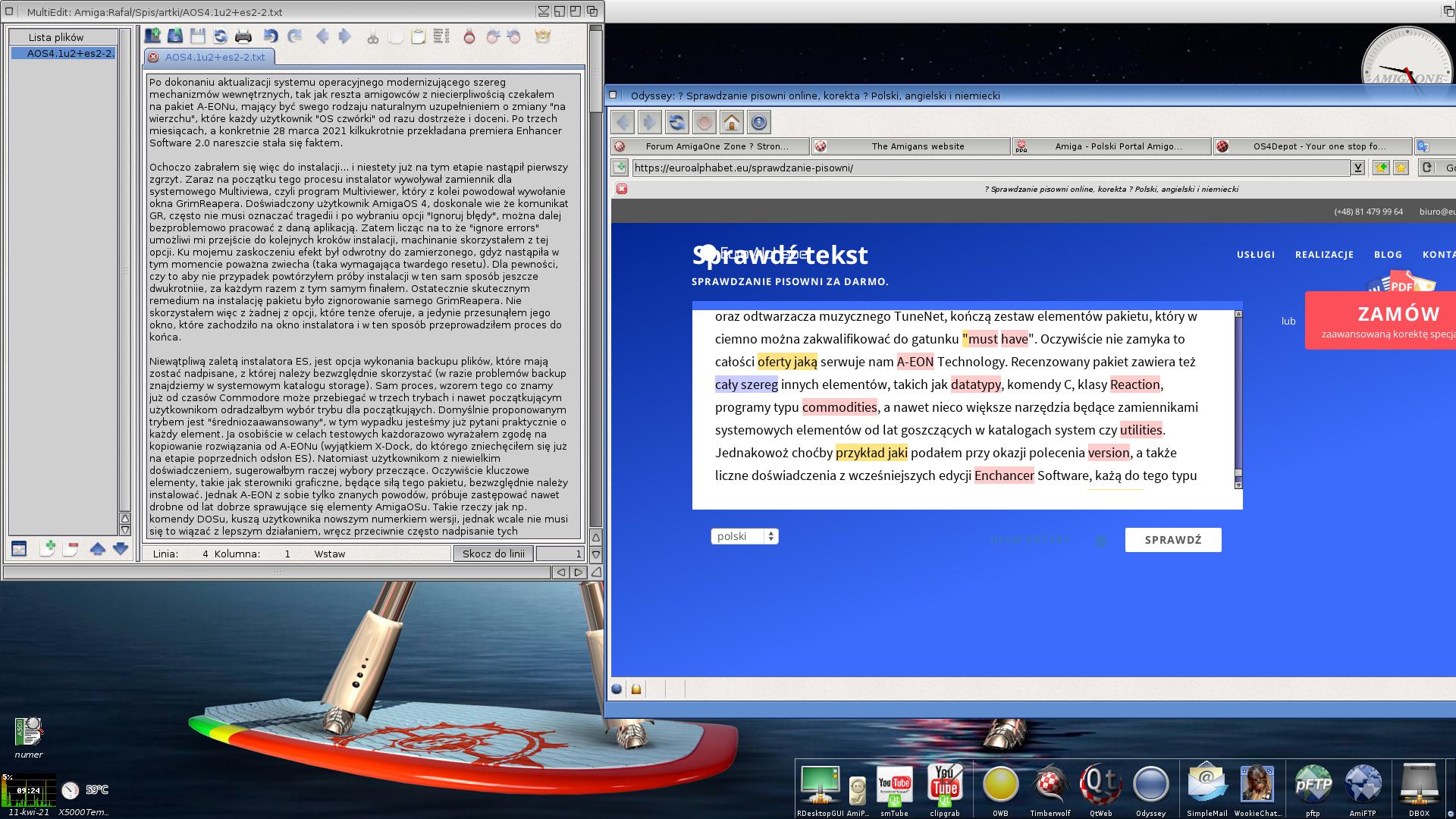This screenshot has width=1456, height=819.
Task: Click the line number field beside Skocz do linii
Action: point(560,554)
